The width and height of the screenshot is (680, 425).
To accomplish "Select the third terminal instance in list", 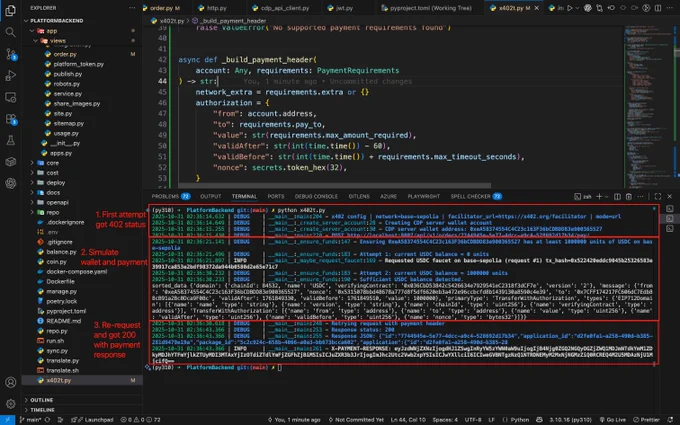I will click(x=670, y=228).
